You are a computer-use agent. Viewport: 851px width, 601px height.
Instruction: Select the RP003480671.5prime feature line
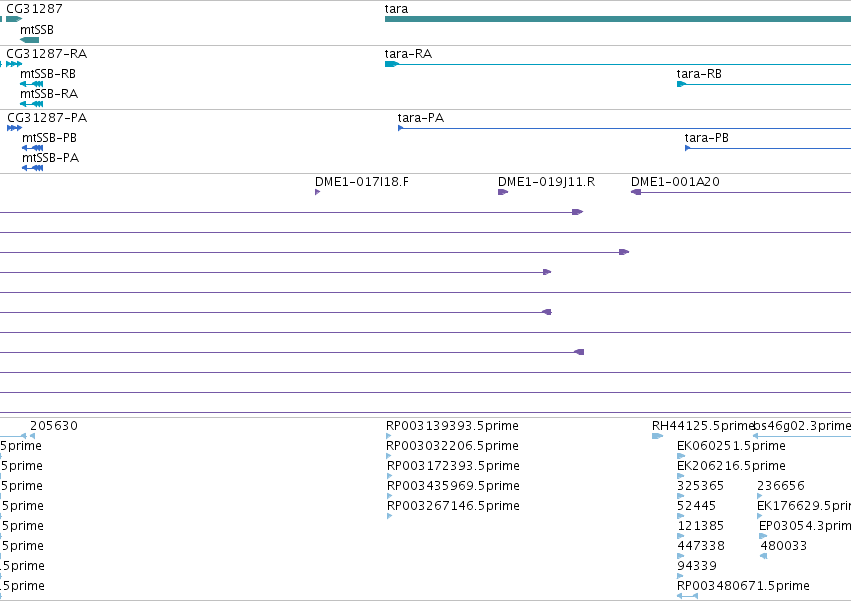pyautogui.click(x=687, y=596)
